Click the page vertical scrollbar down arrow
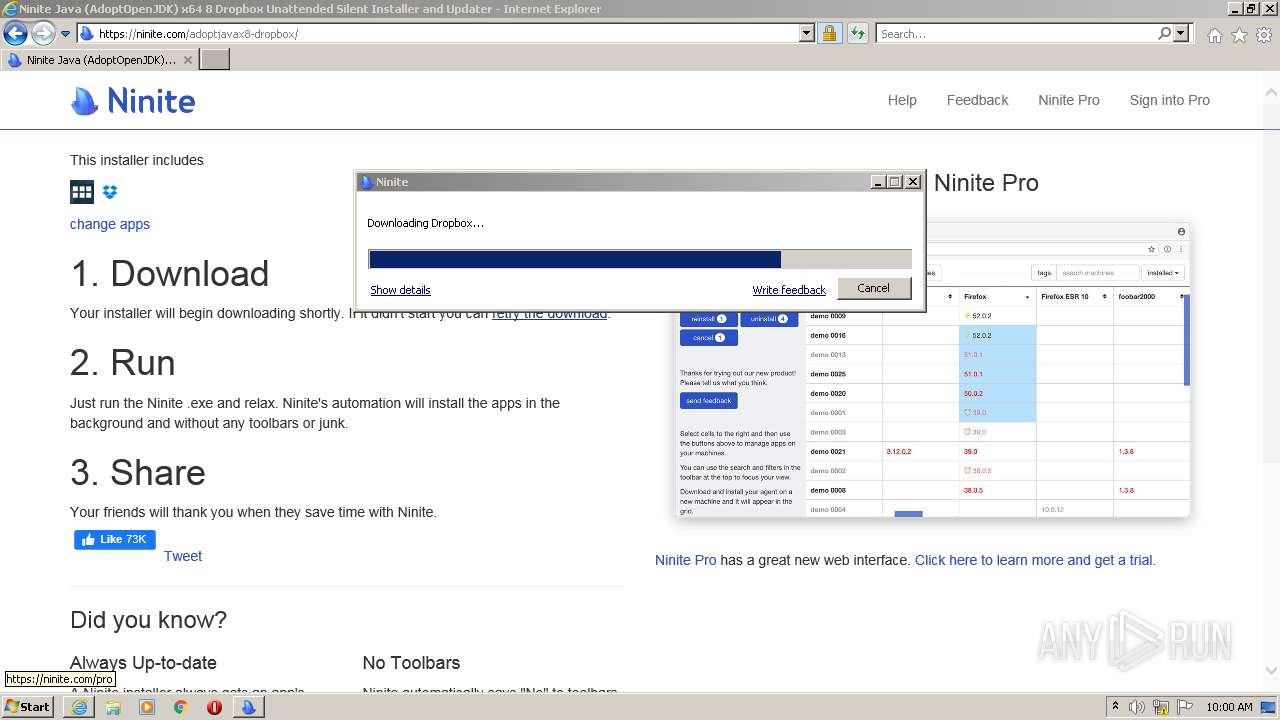 pos(1271,671)
